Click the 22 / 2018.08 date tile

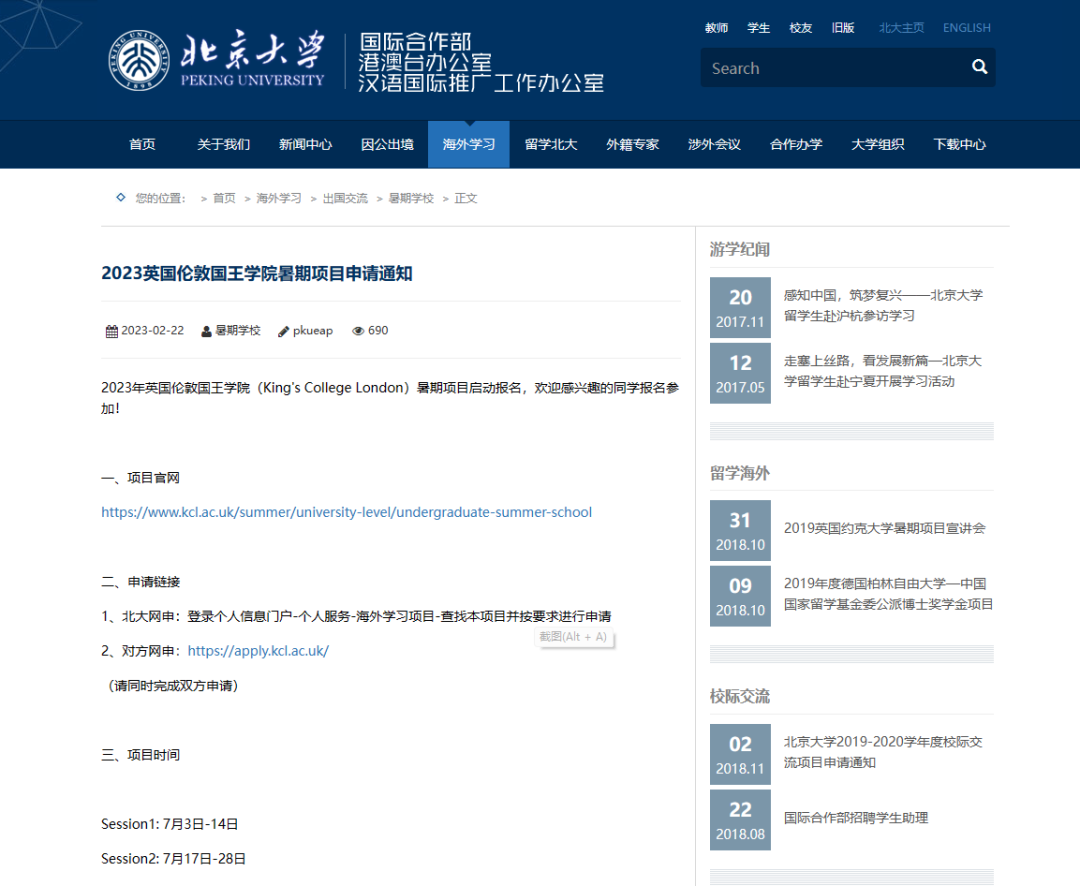[740, 820]
